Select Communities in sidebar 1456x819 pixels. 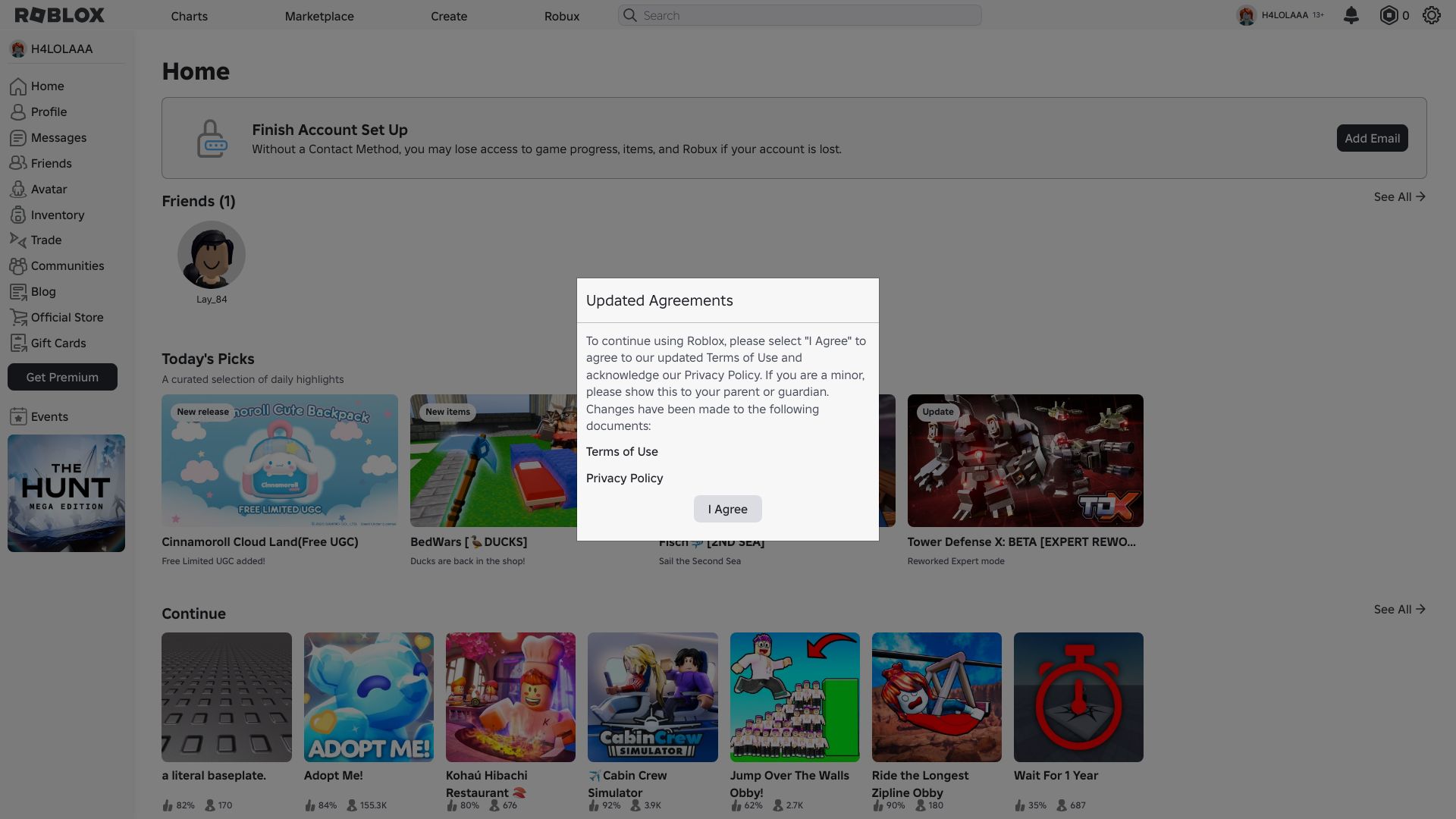pyautogui.click(x=67, y=266)
